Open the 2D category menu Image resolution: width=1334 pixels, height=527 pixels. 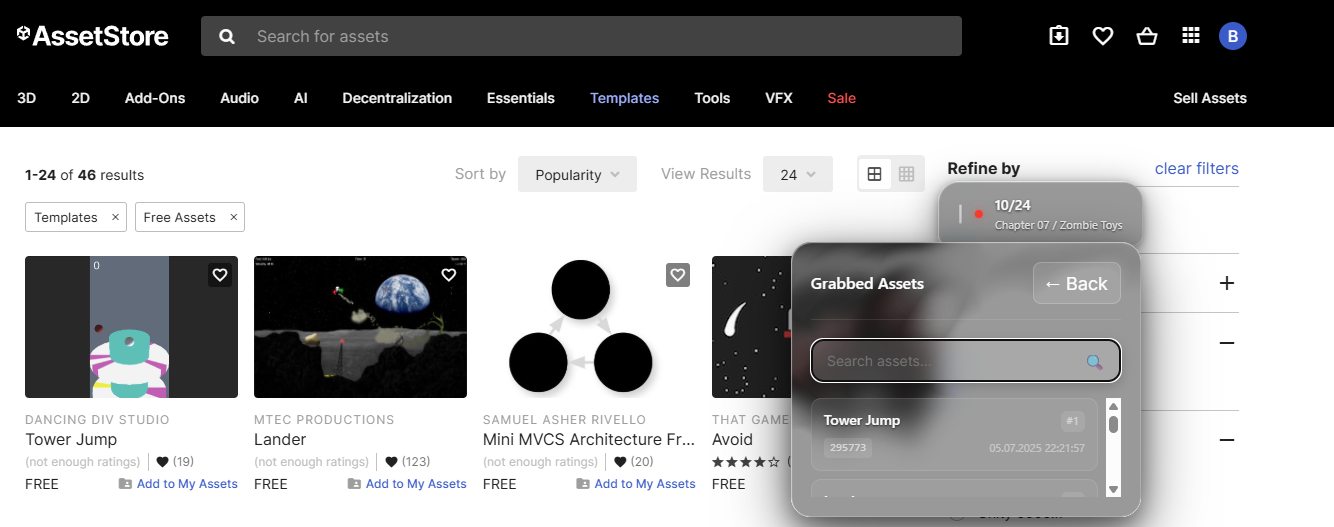(81, 98)
